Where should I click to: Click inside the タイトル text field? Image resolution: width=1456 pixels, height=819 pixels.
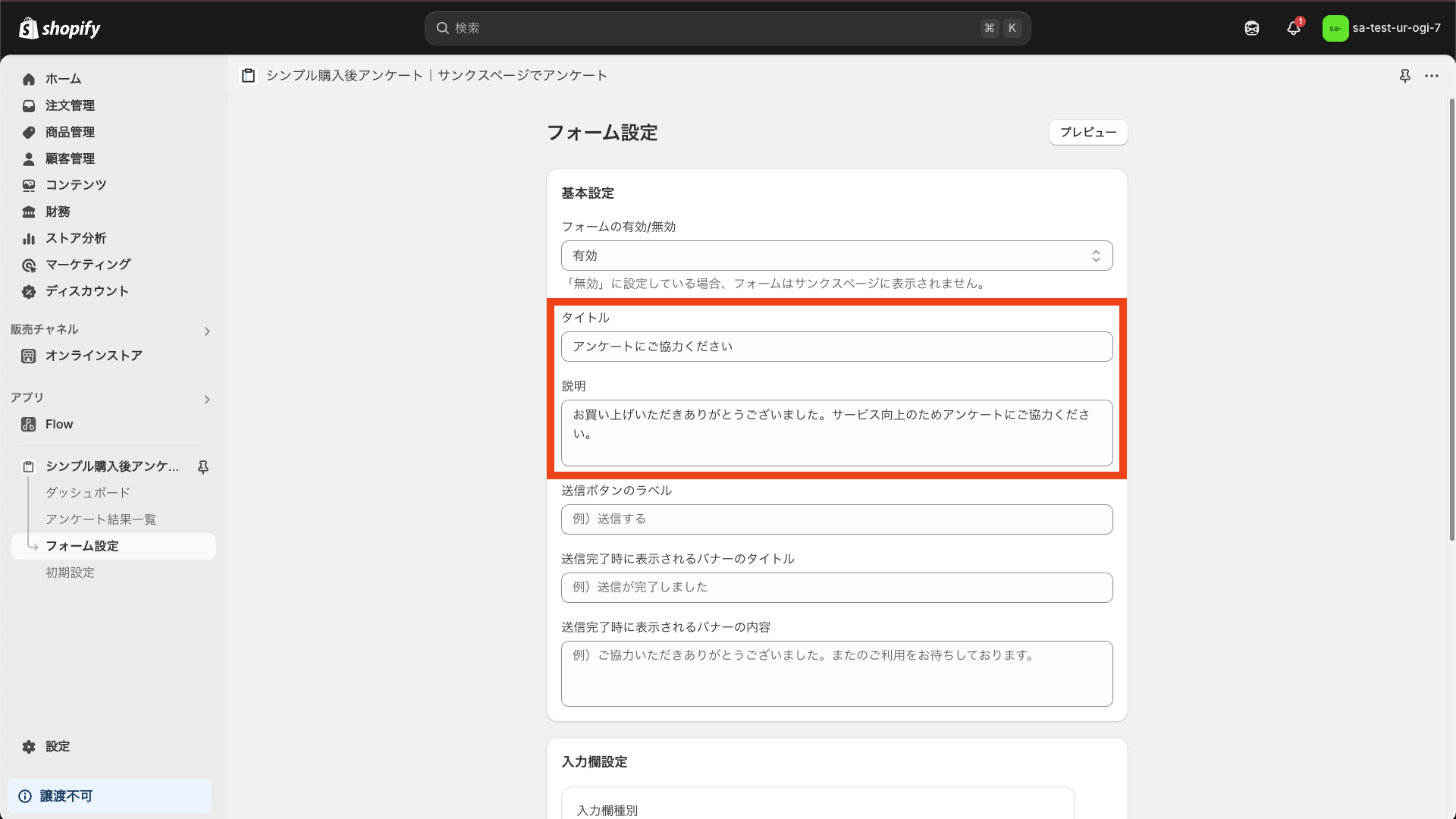point(836,347)
